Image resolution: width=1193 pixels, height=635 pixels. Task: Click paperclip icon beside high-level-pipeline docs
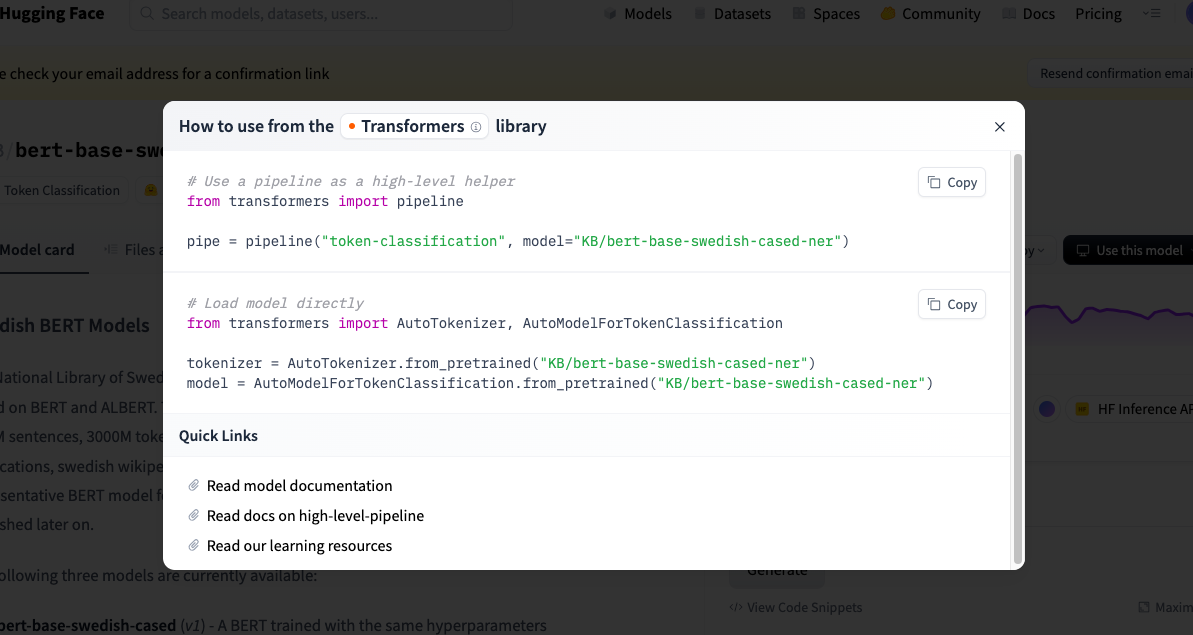click(194, 516)
